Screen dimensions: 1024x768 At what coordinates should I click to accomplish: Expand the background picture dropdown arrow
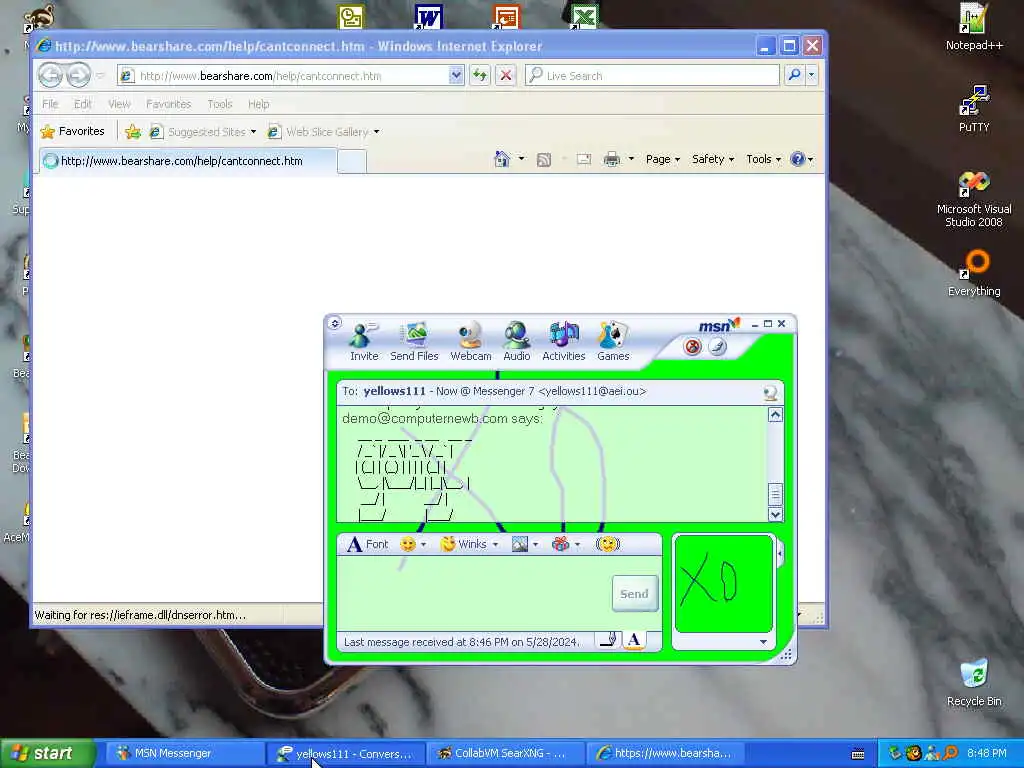[536, 545]
